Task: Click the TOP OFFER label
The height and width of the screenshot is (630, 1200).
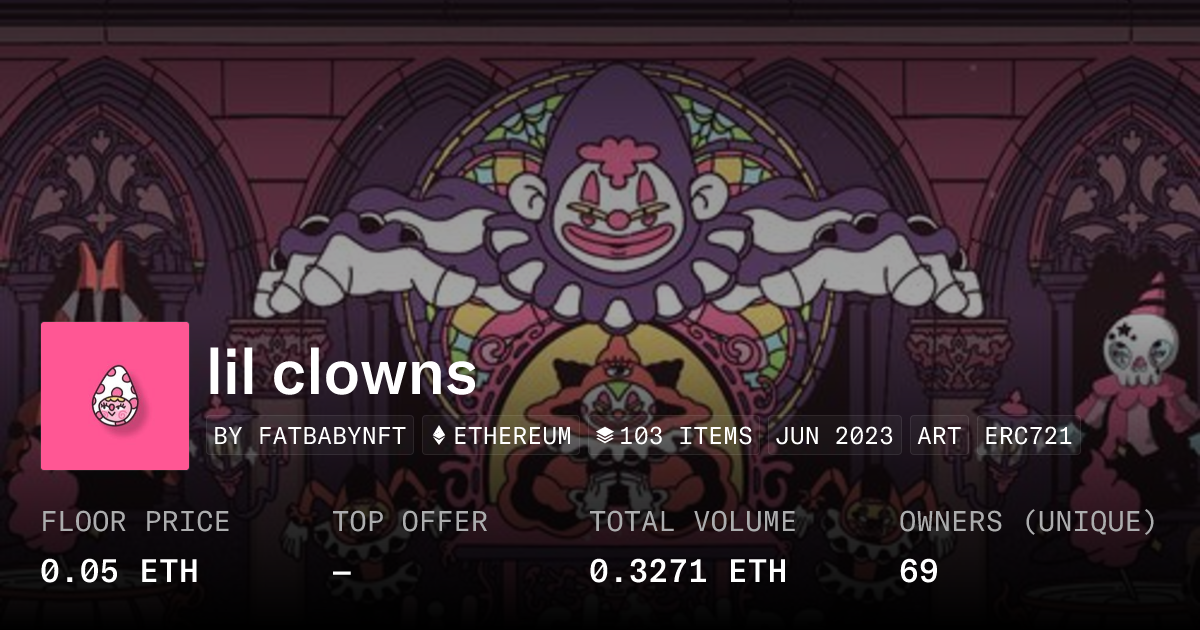Action: click(x=410, y=521)
